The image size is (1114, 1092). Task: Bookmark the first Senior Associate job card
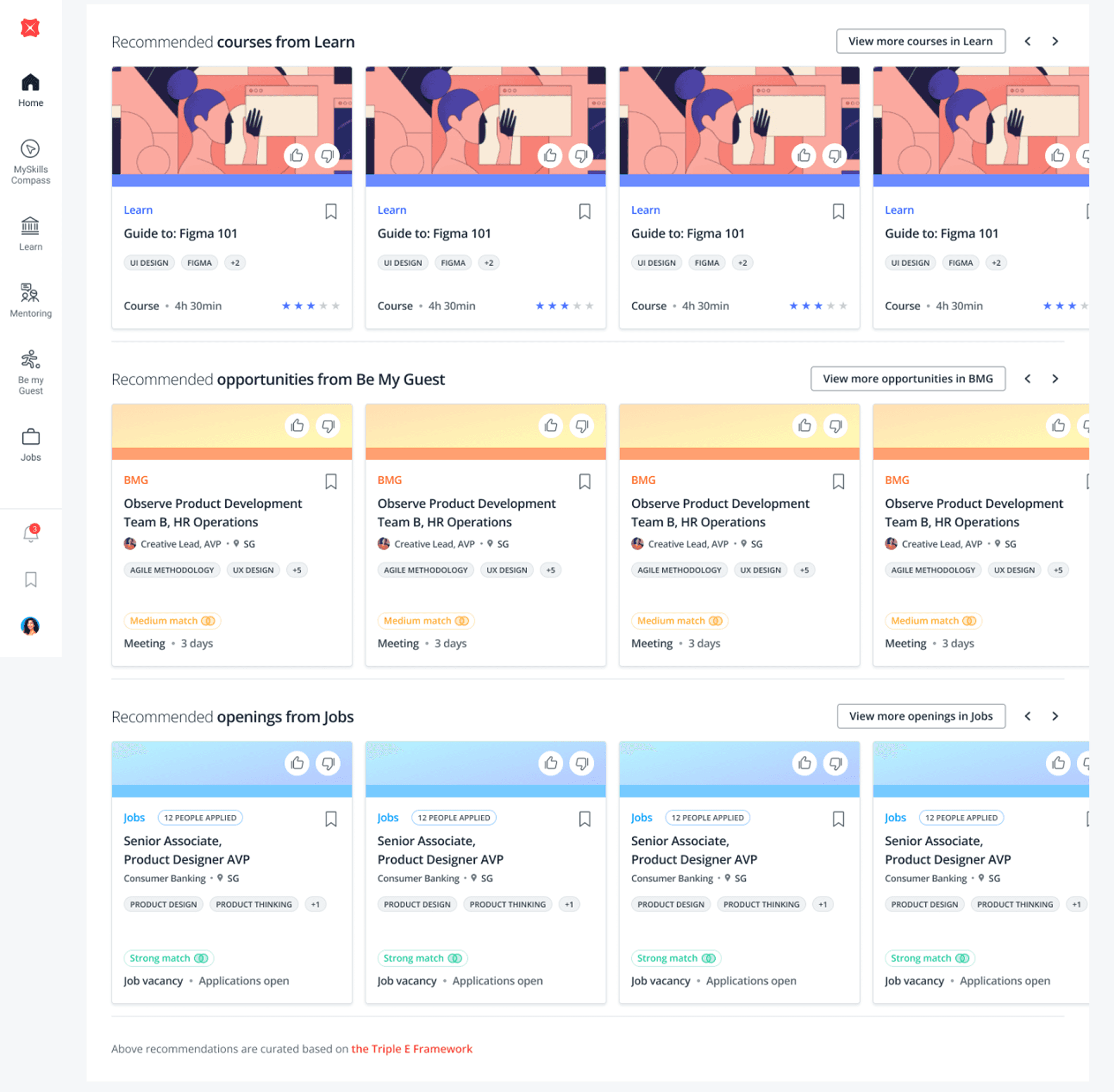(331, 818)
